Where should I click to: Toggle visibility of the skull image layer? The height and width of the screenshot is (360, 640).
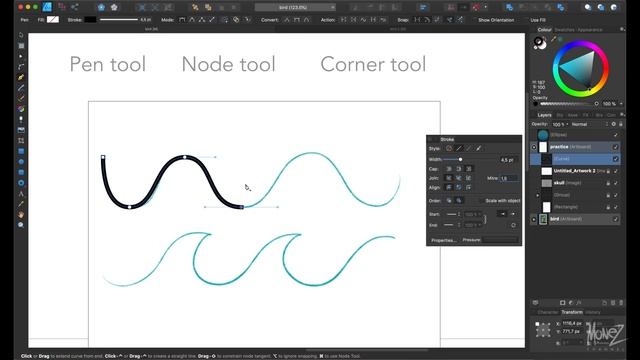pyautogui.click(x=615, y=183)
